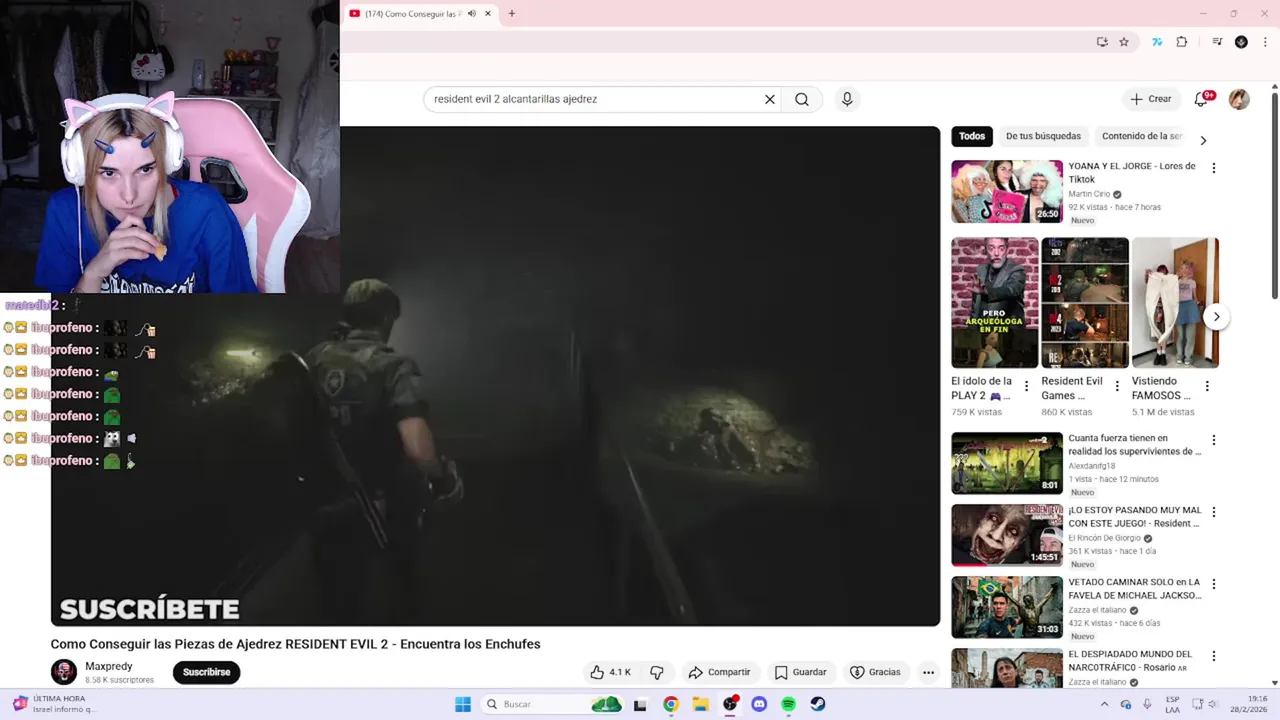Click the Maxpredy channel name
1280x720 pixels.
pyautogui.click(x=109, y=666)
